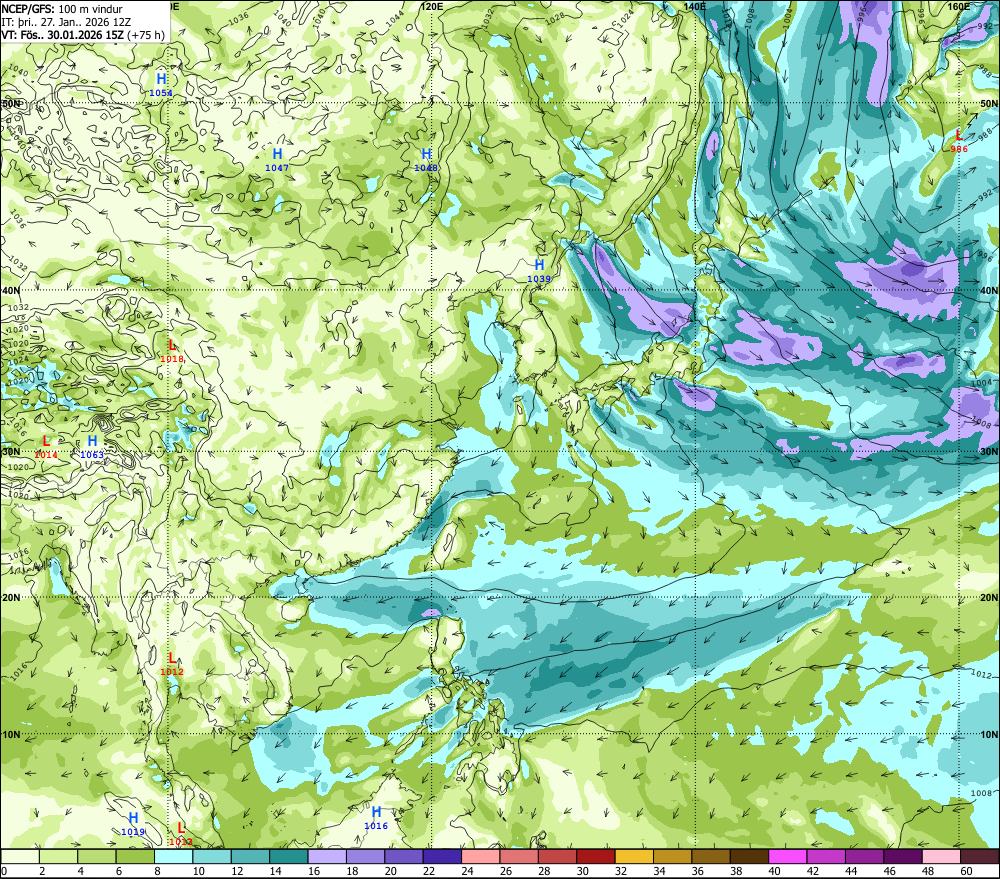Click the 10N label on the left edge
This screenshot has width=1000, height=879.
coord(11,734)
